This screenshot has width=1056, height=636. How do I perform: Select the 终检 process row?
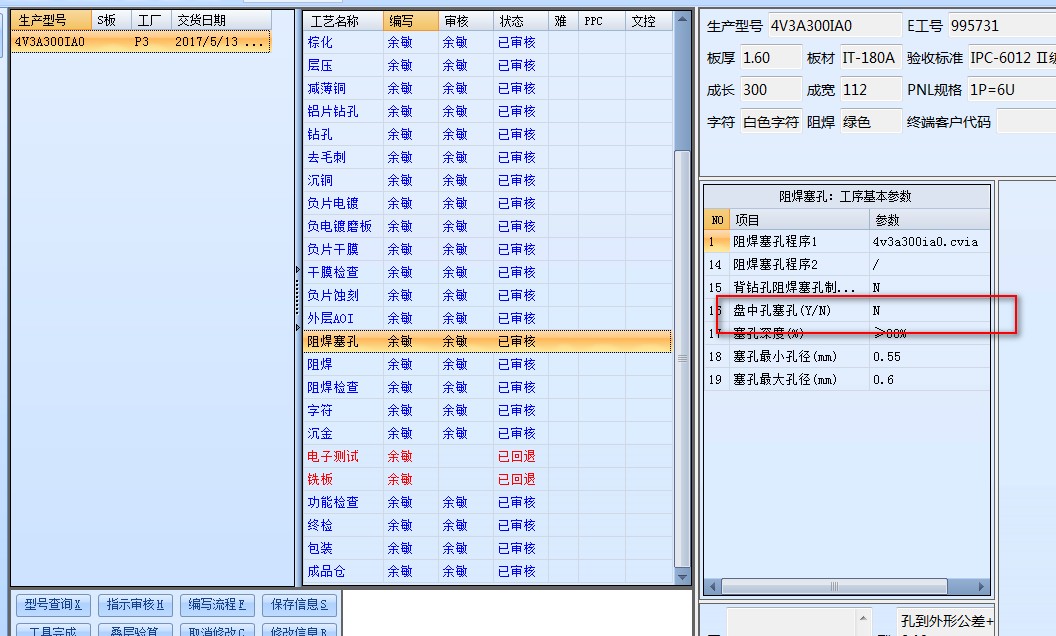(488, 525)
